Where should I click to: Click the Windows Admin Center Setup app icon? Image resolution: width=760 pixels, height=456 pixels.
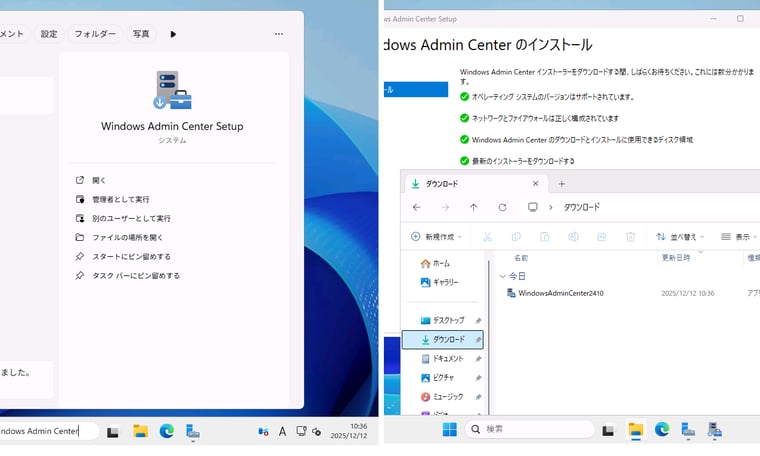click(172, 90)
